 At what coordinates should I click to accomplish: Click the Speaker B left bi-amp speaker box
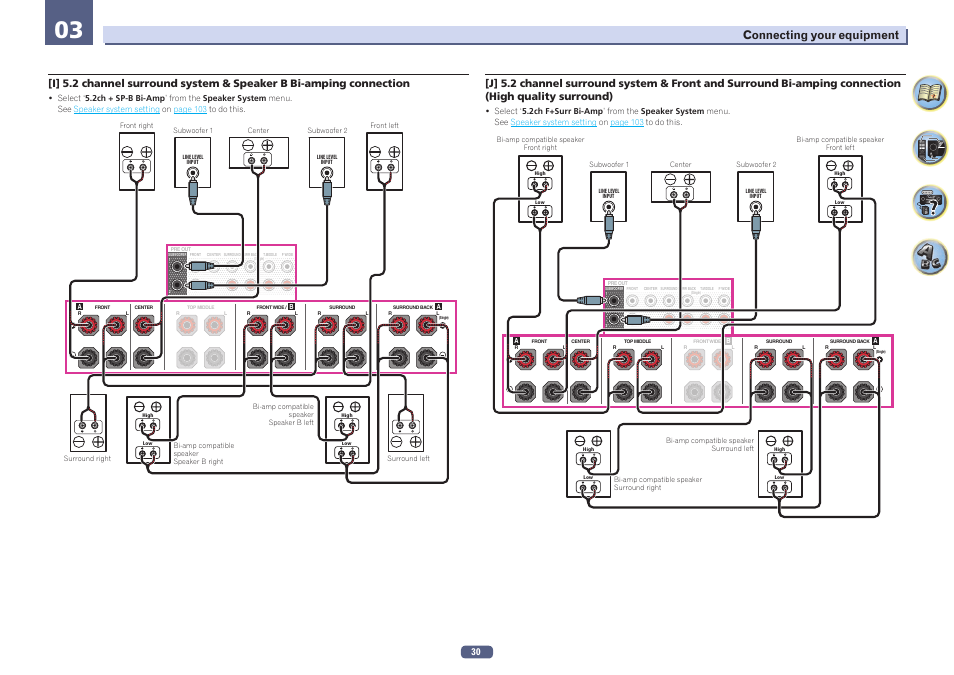coord(347,430)
